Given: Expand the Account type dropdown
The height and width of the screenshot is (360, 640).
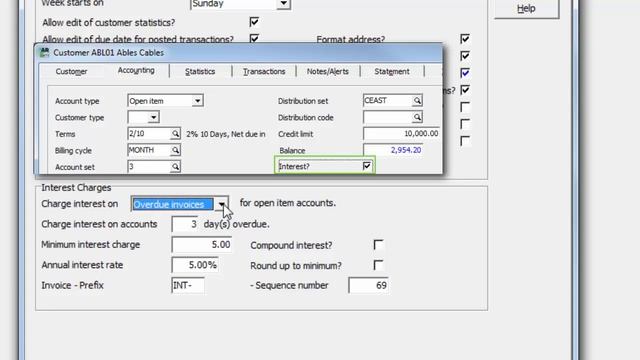Looking at the screenshot, I should click(x=197, y=101).
